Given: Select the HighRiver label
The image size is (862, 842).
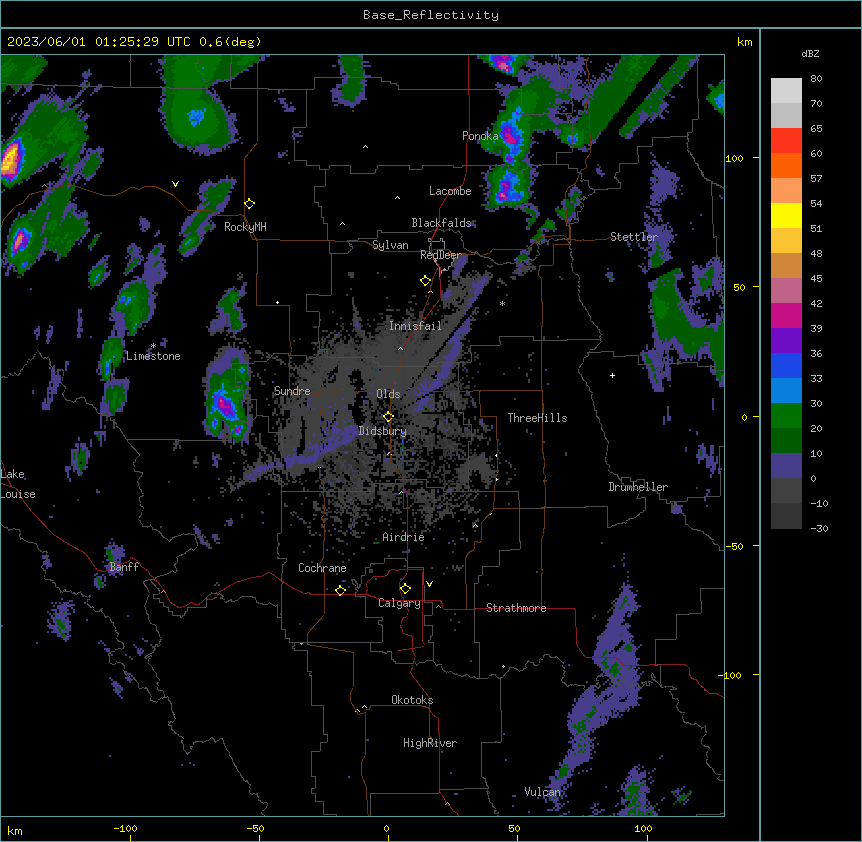Looking at the screenshot, I should (430, 743).
